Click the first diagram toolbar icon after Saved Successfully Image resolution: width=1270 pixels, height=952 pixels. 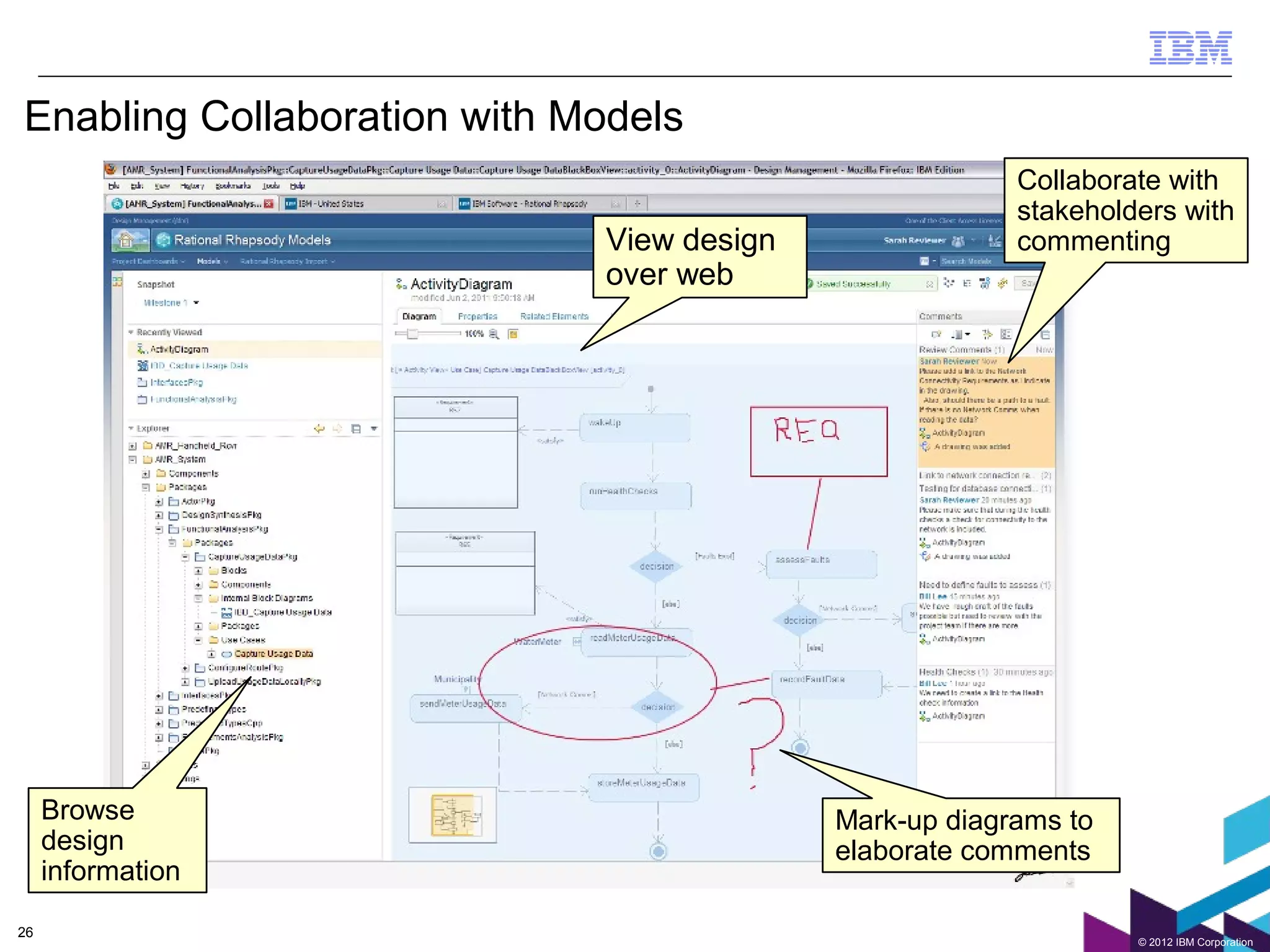(x=949, y=283)
